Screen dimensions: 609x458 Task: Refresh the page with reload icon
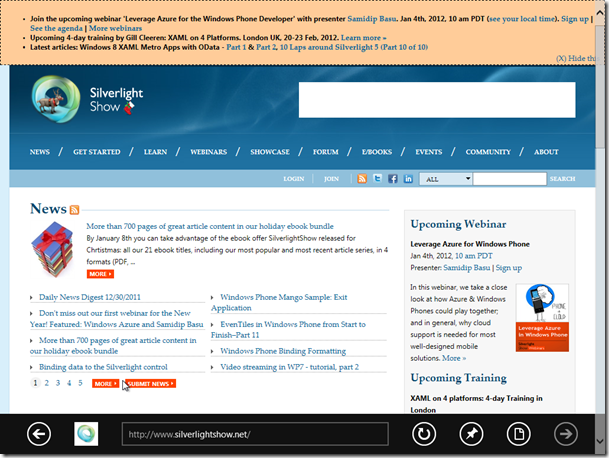(424, 434)
